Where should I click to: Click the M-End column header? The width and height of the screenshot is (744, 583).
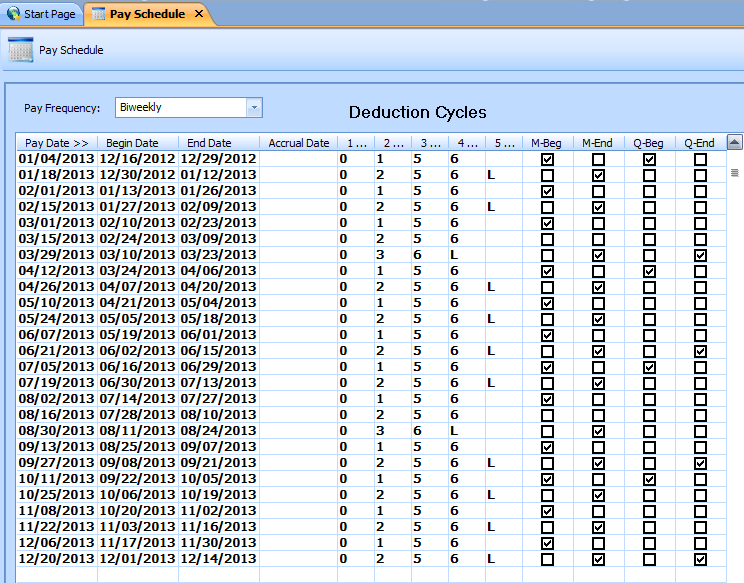point(597,143)
